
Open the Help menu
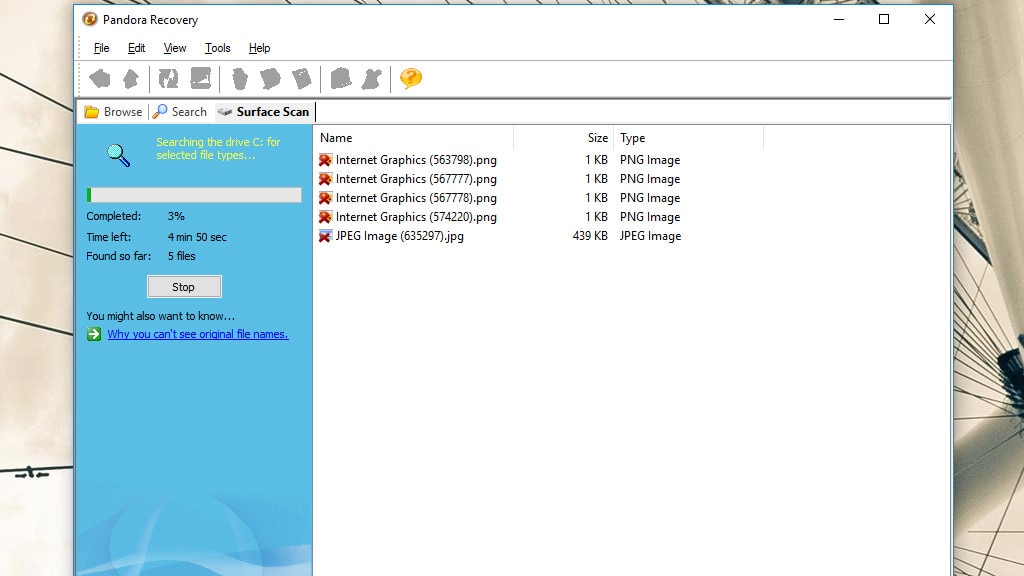point(259,48)
